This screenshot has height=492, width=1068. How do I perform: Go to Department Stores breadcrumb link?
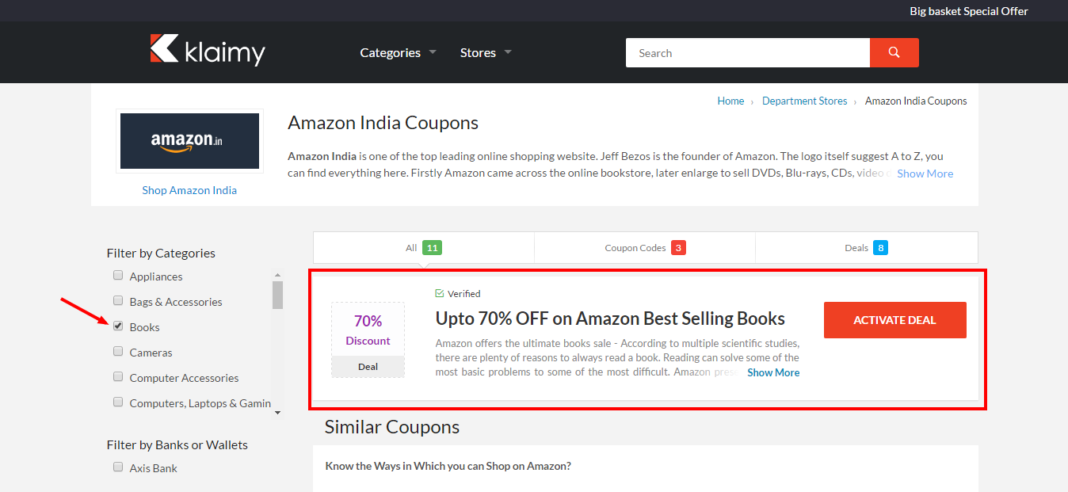[804, 101]
